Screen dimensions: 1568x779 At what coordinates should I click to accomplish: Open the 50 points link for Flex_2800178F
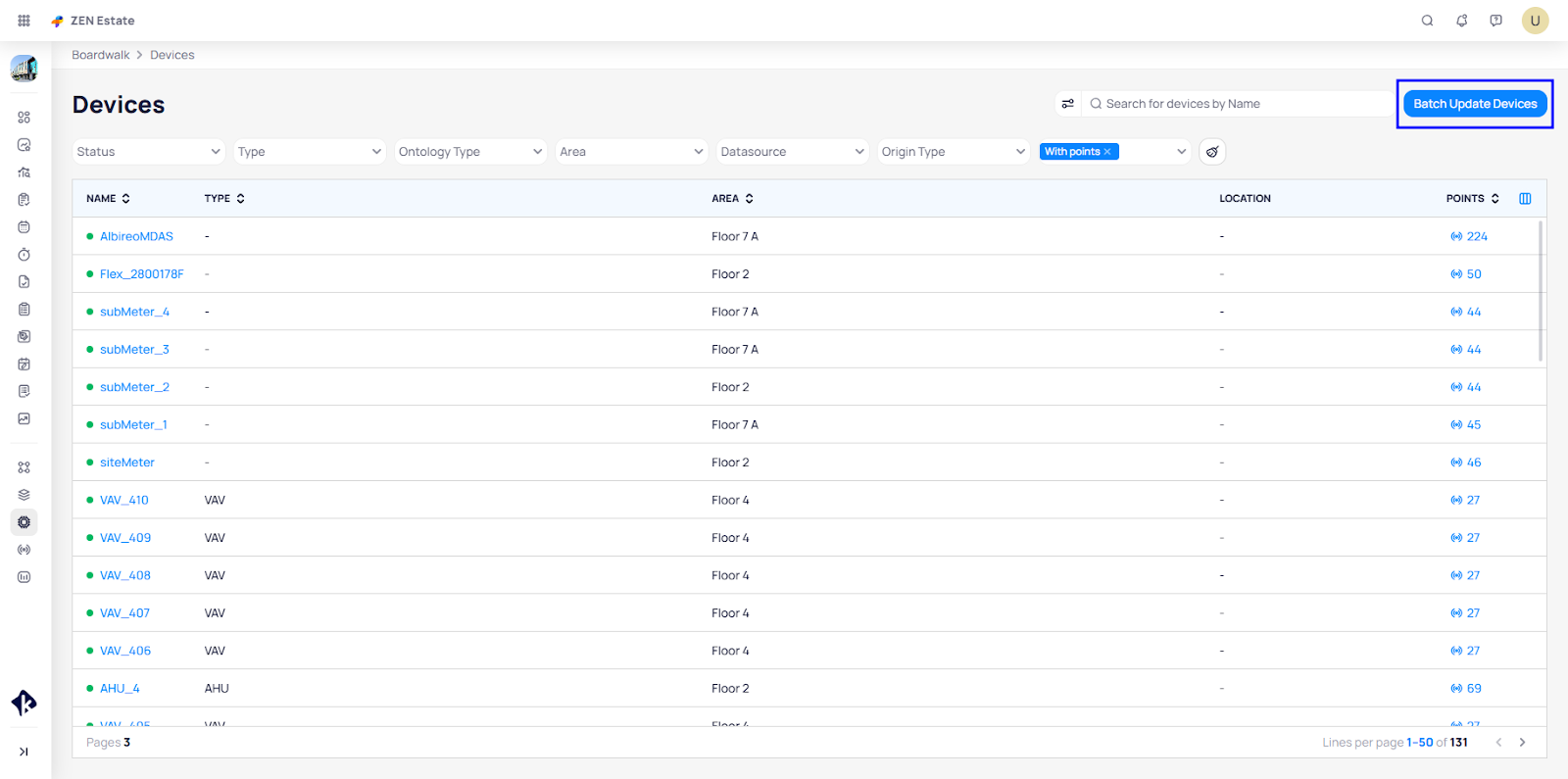(1474, 274)
